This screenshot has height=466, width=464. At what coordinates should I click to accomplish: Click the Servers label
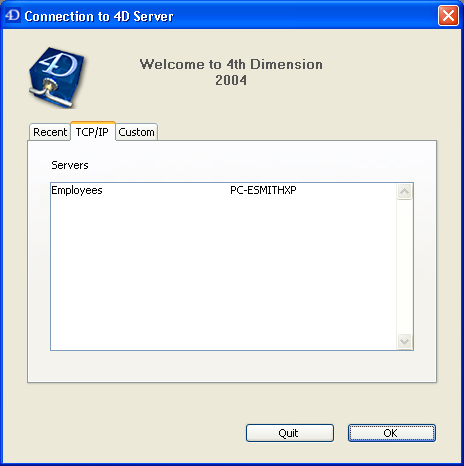pyautogui.click(x=70, y=165)
